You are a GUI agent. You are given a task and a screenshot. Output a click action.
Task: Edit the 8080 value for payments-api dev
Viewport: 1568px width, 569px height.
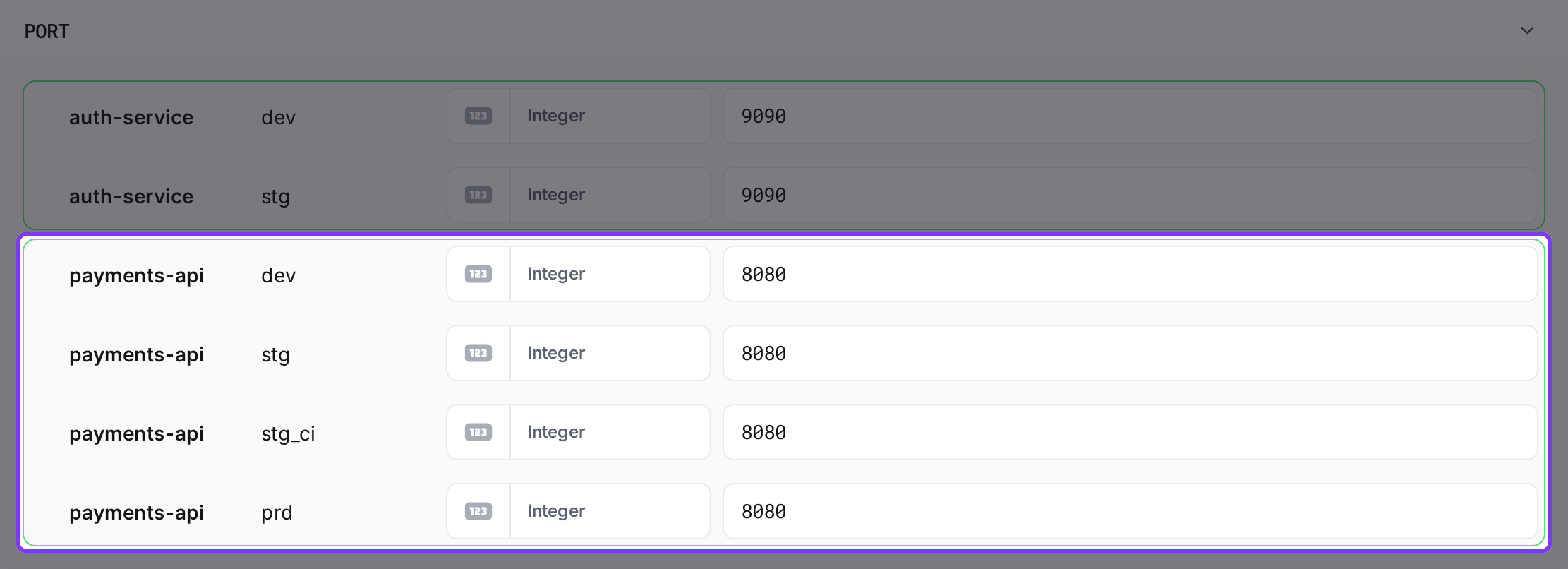pos(1130,274)
